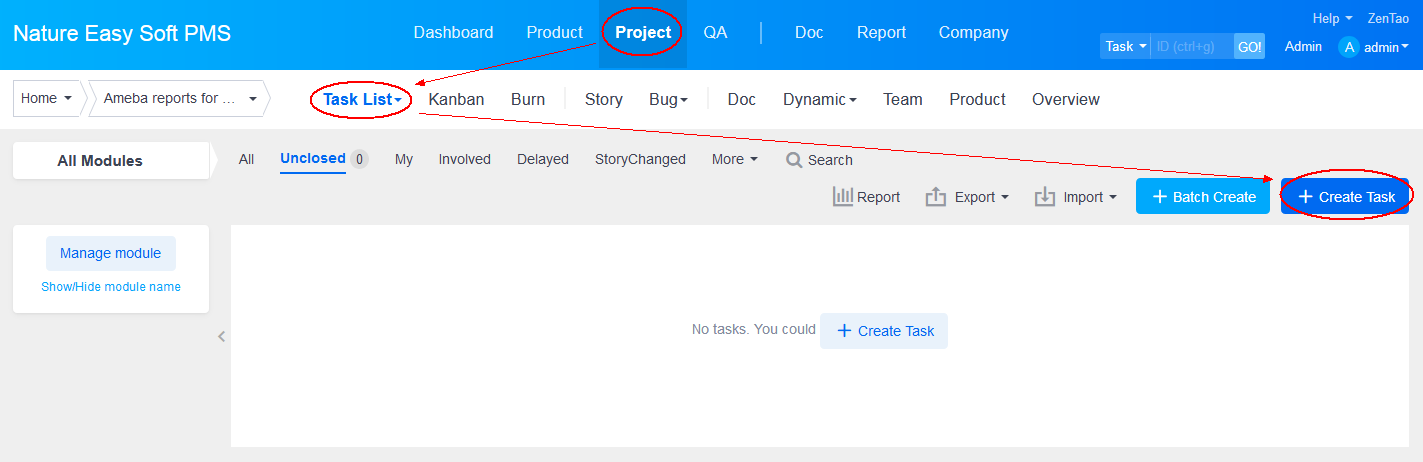Click Create Task link in empty list
Image resolution: width=1423 pixels, height=462 pixels.
pos(884,331)
